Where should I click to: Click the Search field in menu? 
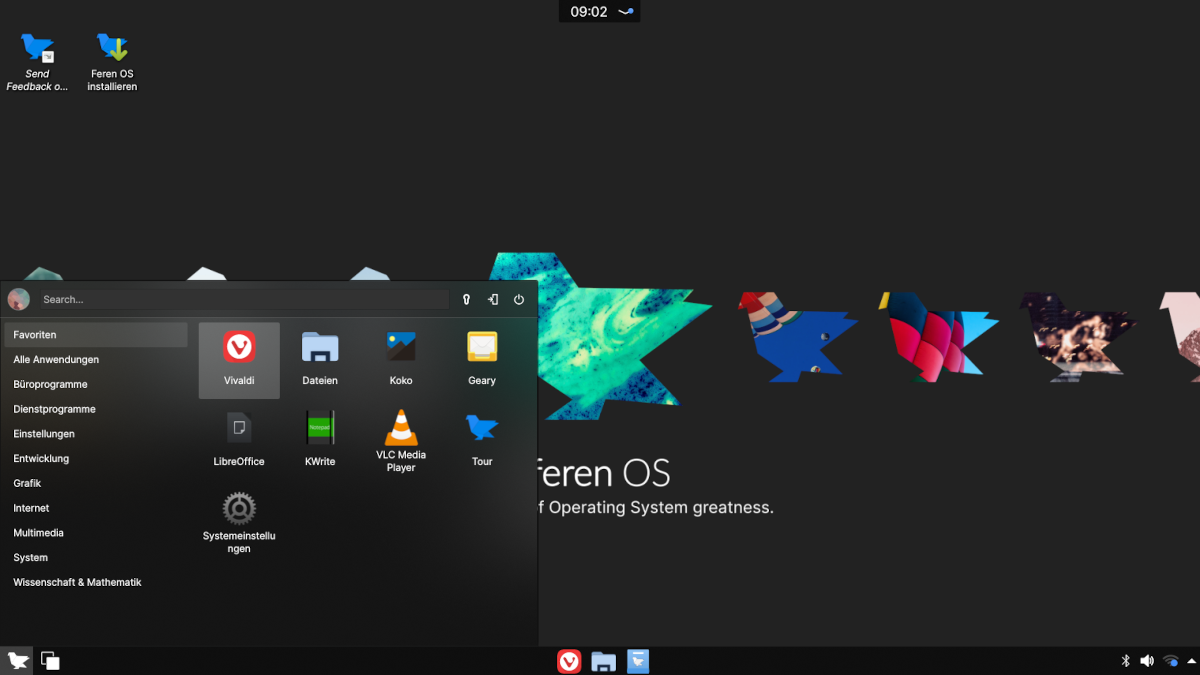(243, 299)
